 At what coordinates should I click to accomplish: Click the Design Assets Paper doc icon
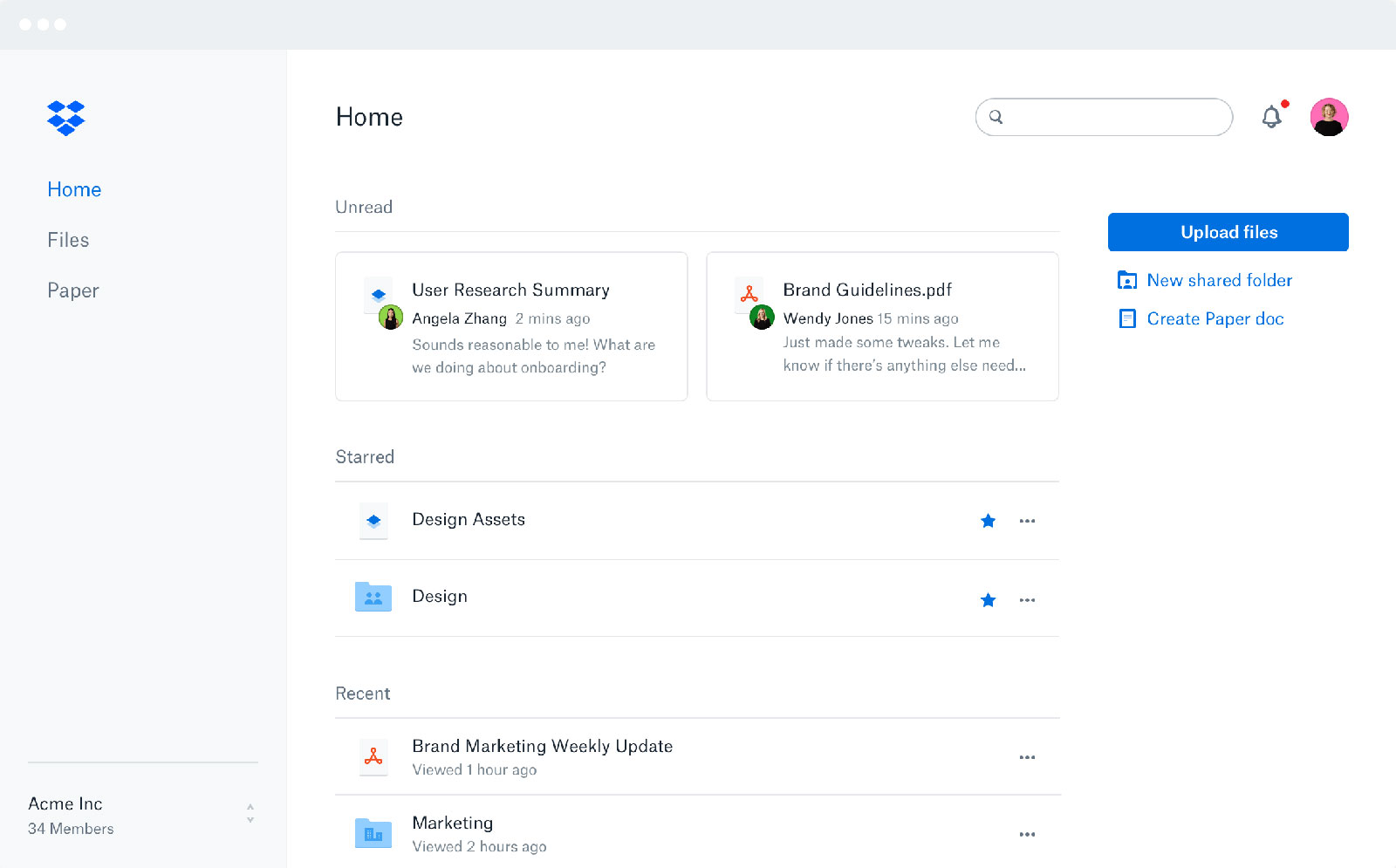373,521
